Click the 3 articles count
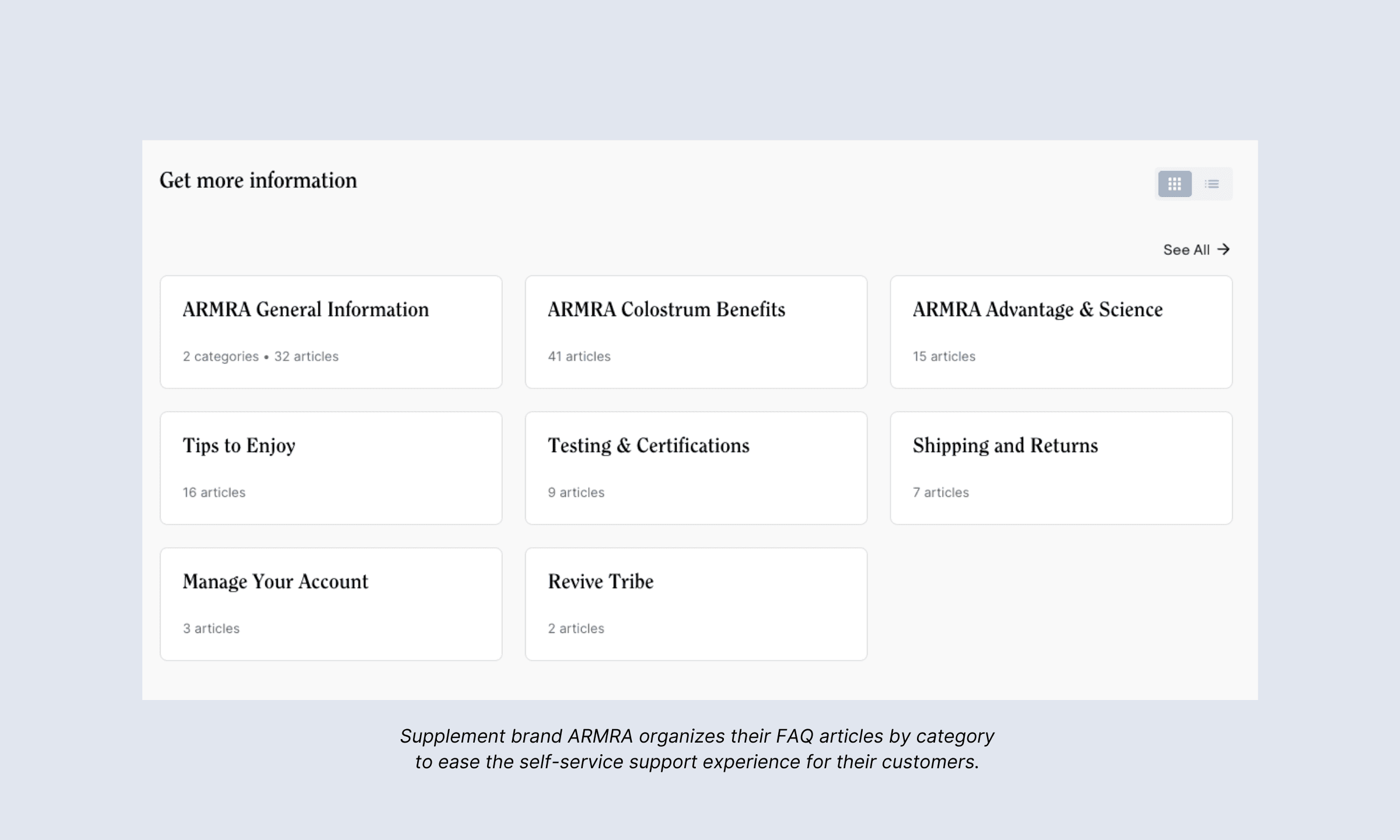 click(x=211, y=628)
